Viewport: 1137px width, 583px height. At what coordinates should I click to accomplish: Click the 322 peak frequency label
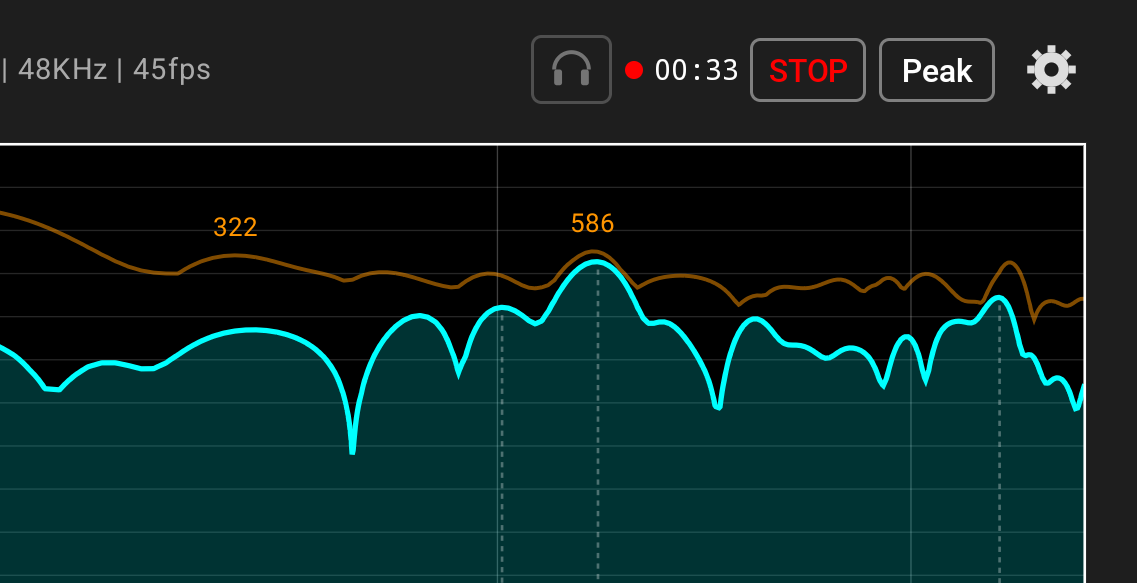[x=235, y=228]
